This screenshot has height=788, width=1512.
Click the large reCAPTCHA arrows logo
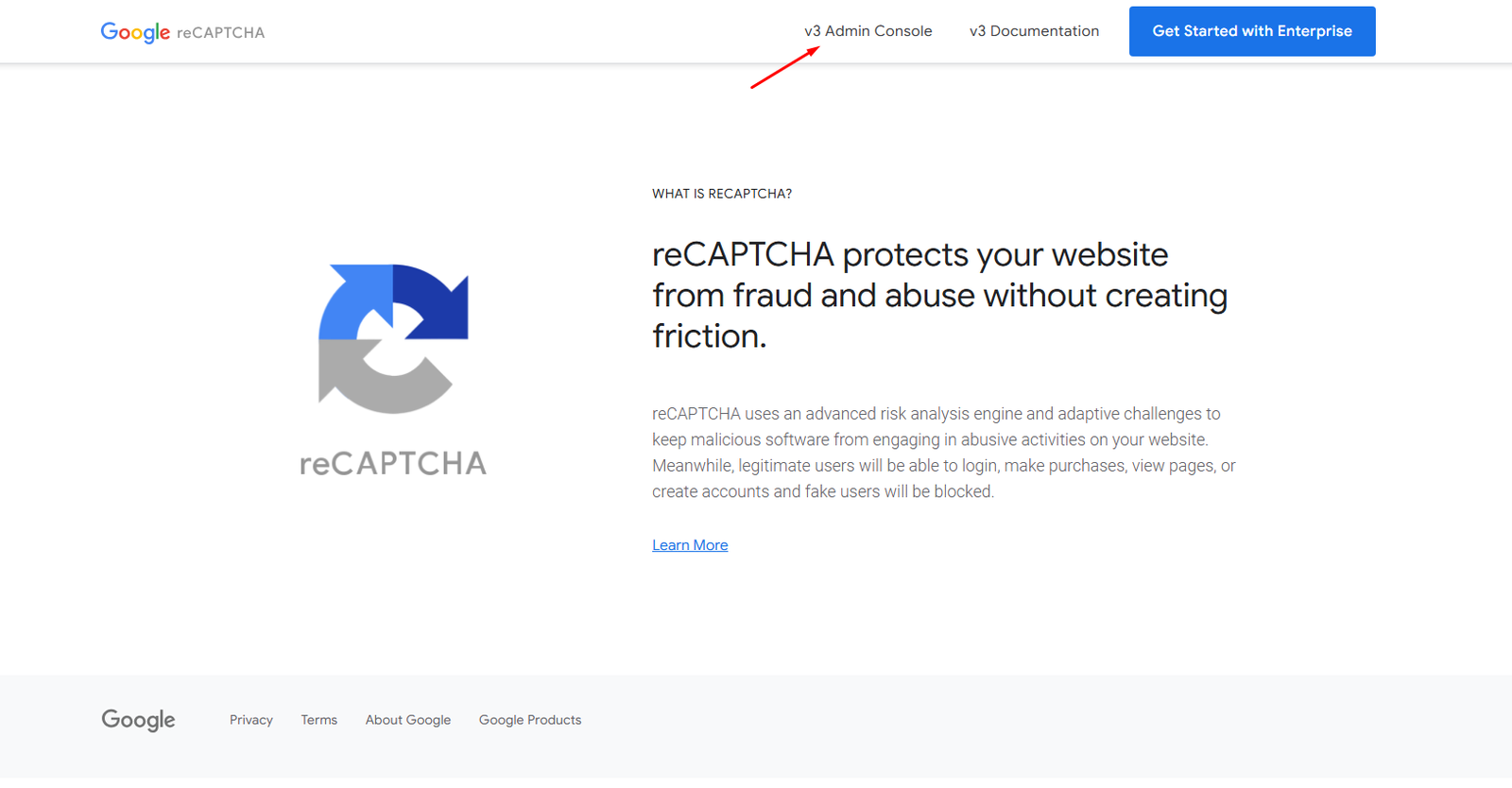coord(393,338)
